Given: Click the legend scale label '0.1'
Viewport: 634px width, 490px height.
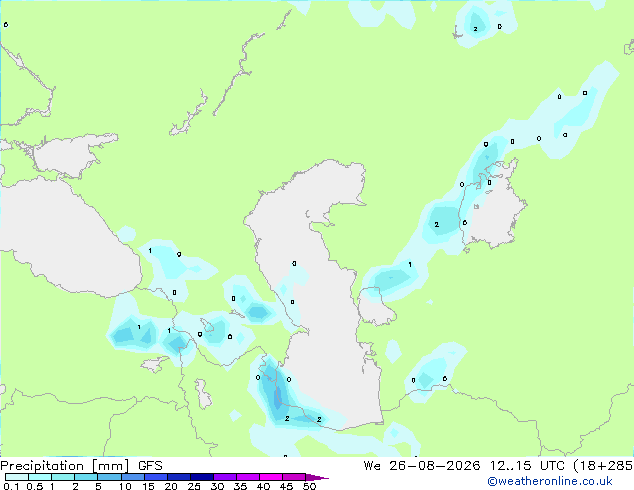Looking at the screenshot, I should [11, 486].
